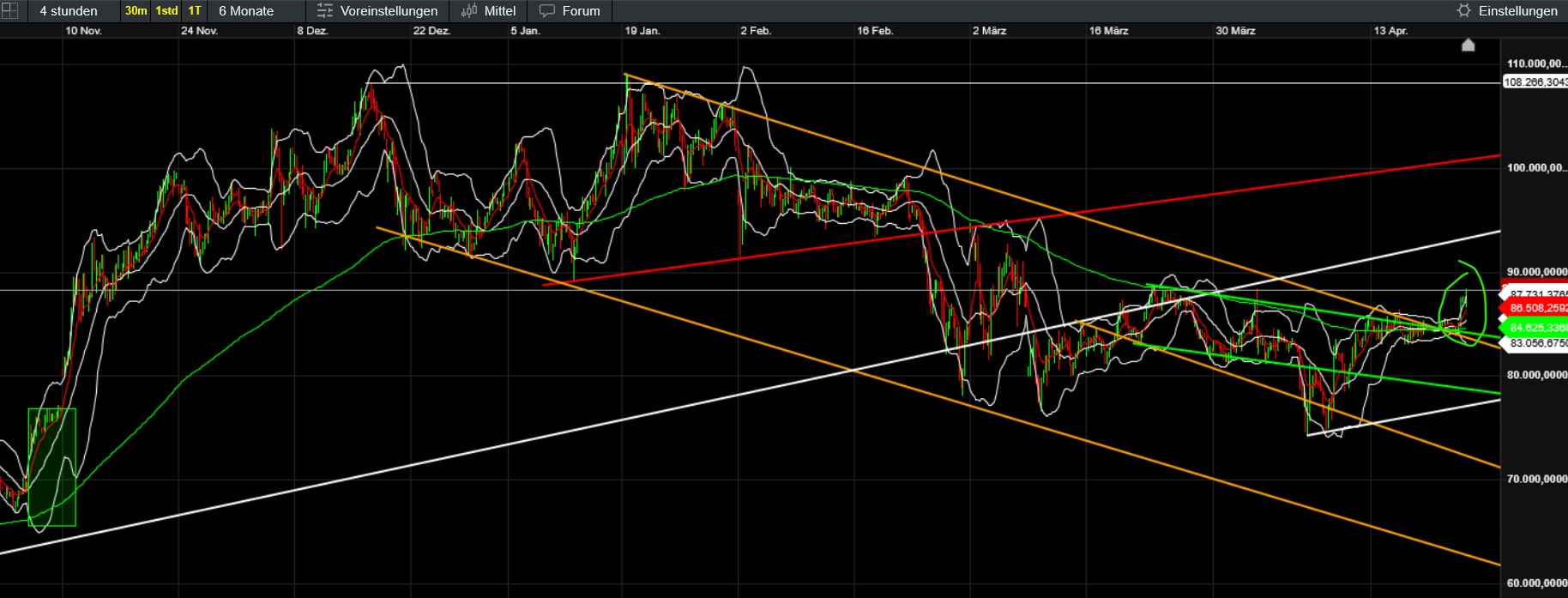Click the Einstellungen gear icon

point(1463,11)
